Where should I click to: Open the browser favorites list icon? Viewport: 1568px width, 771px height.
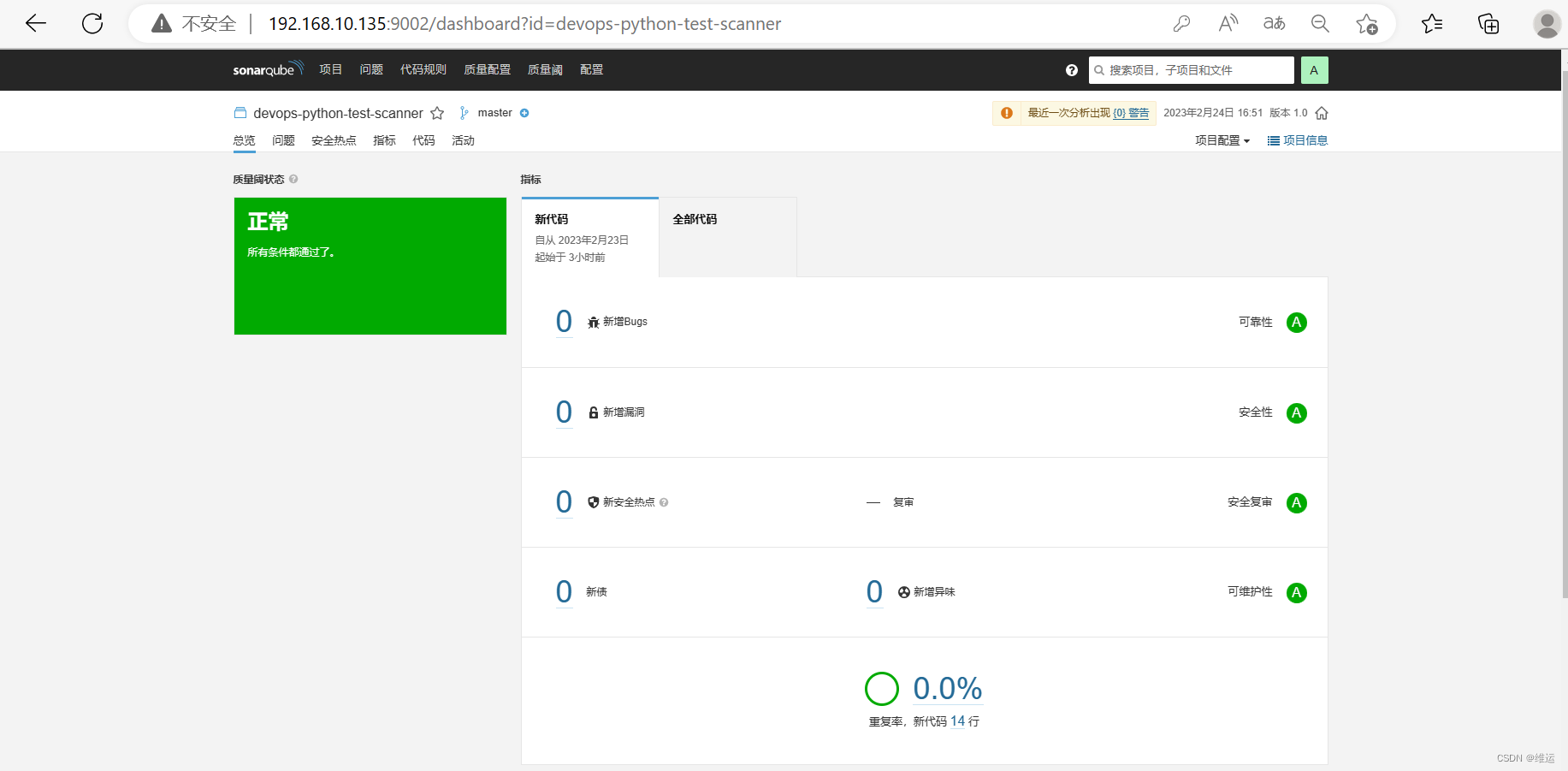pos(1432,24)
